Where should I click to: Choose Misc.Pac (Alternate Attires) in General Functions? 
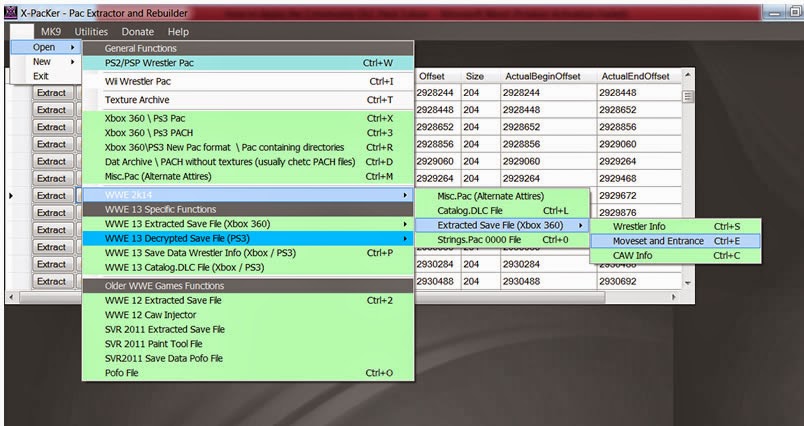(248, 176)
